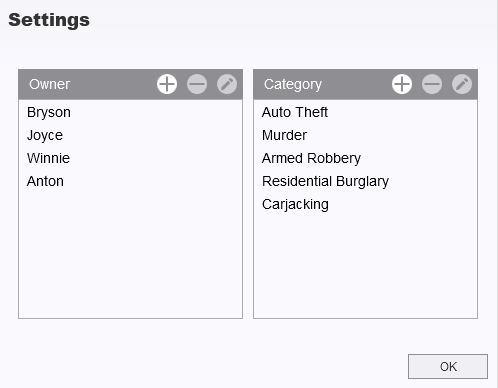498x388 pixels.
Task: Select the Auto Theft category
Action: (x=365, y=112)
